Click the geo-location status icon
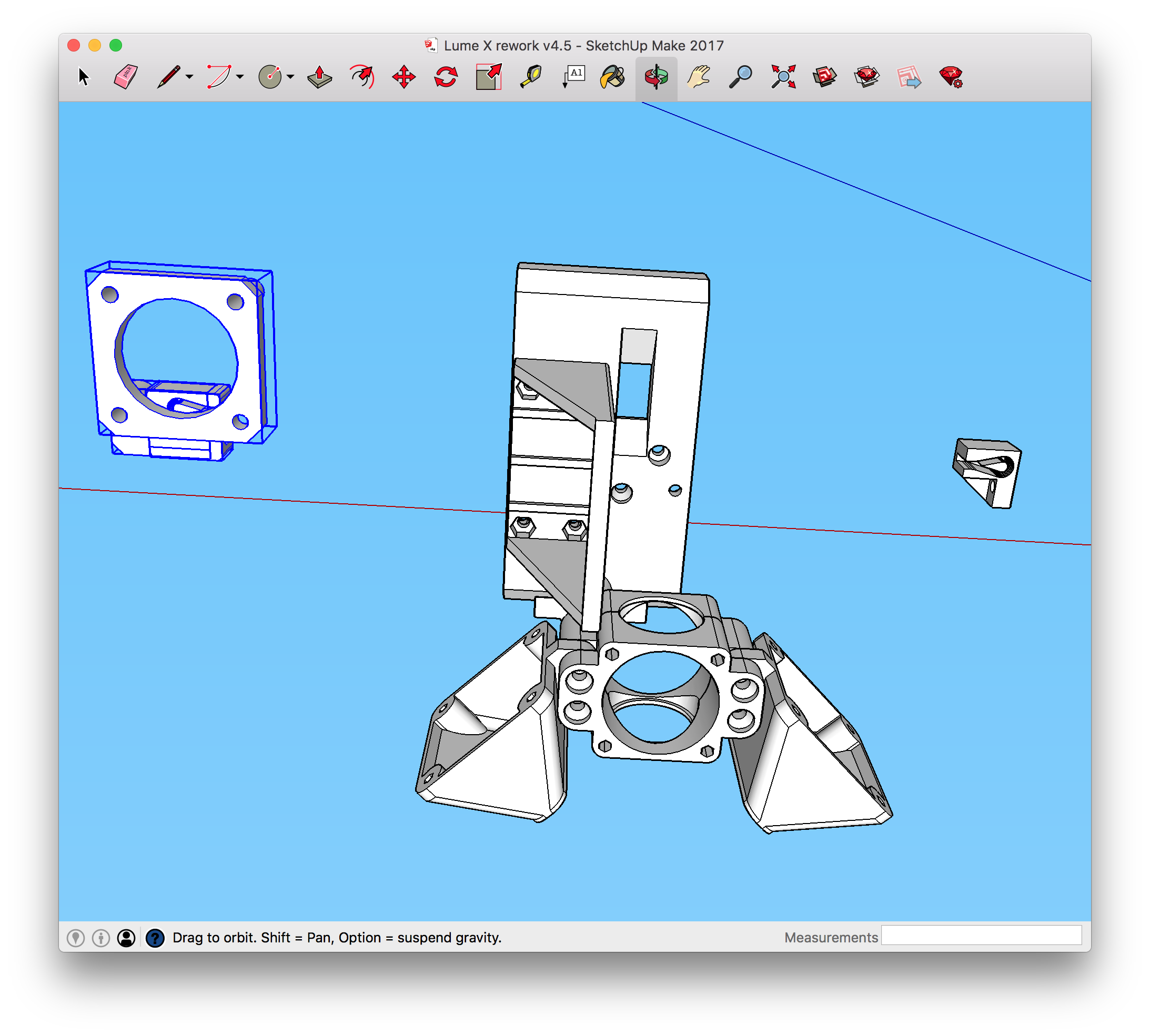1150x1036 pixels. pyautogui.click(x=76, y=938)
